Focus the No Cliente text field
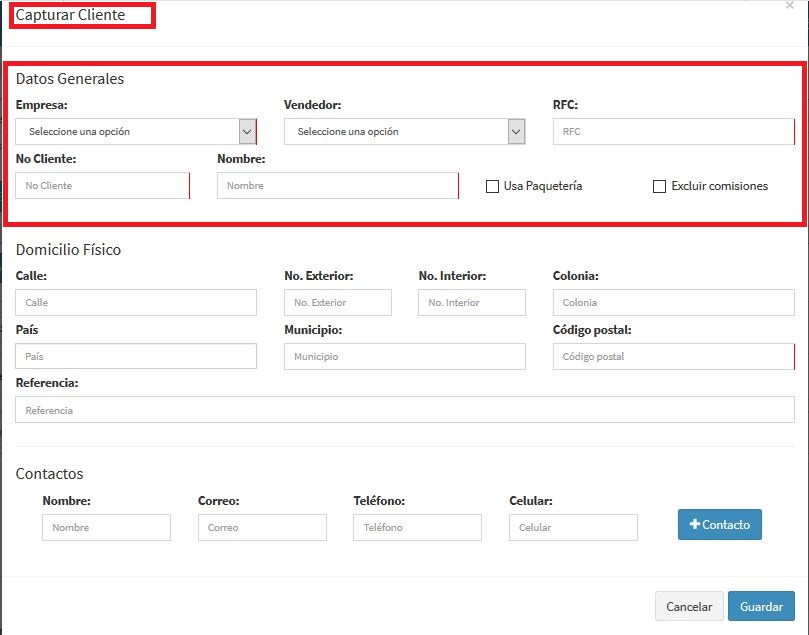Screen dimensions: 809x635 point(102,186)
